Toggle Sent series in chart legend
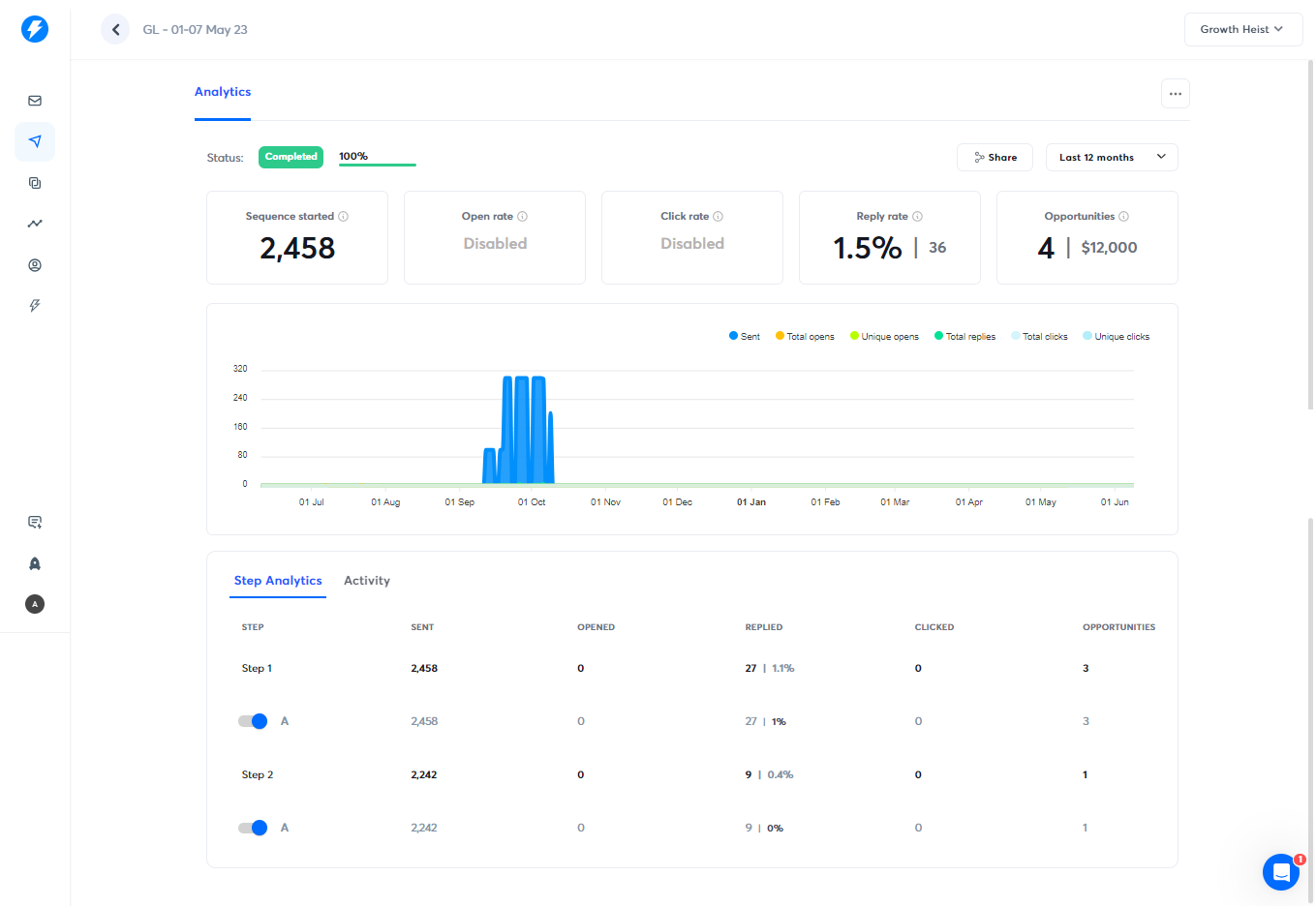Screen dimensions: 1316x907 (x=744, y=337)
